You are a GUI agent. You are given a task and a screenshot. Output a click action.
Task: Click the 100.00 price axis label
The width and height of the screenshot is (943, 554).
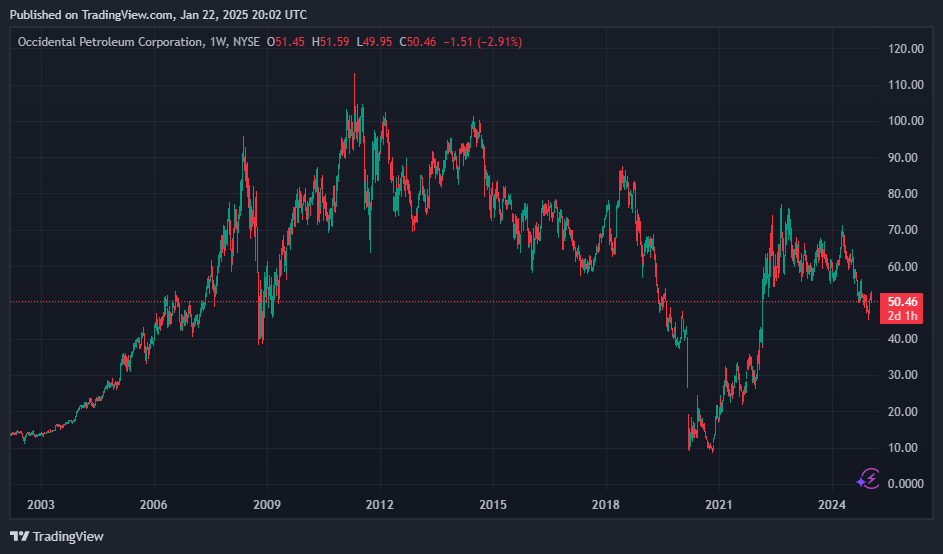point(905,121)
